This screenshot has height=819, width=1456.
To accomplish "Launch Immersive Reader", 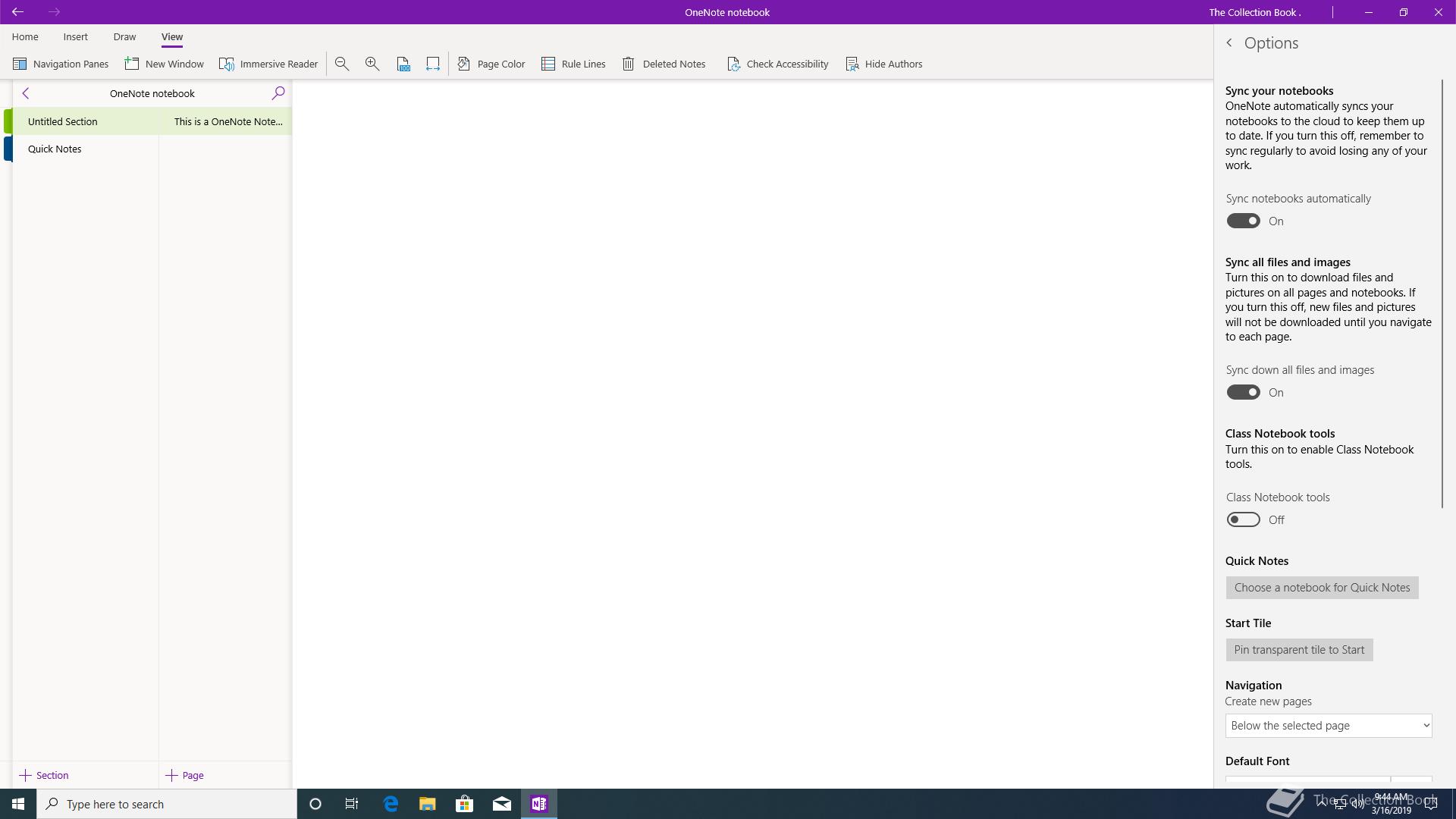I will pyautogui.click(x=268, y=64).
